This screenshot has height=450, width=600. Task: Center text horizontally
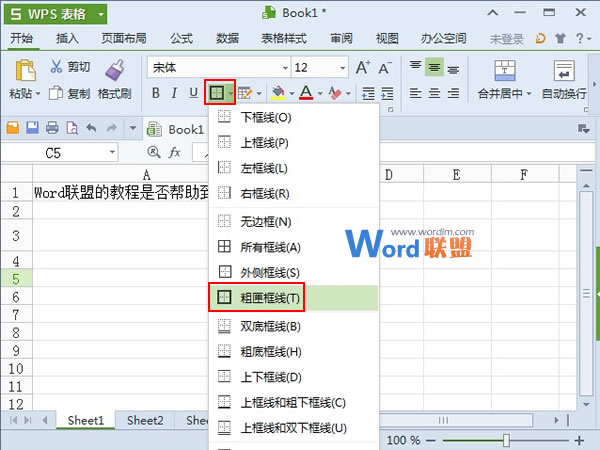(x=434, y=93)
